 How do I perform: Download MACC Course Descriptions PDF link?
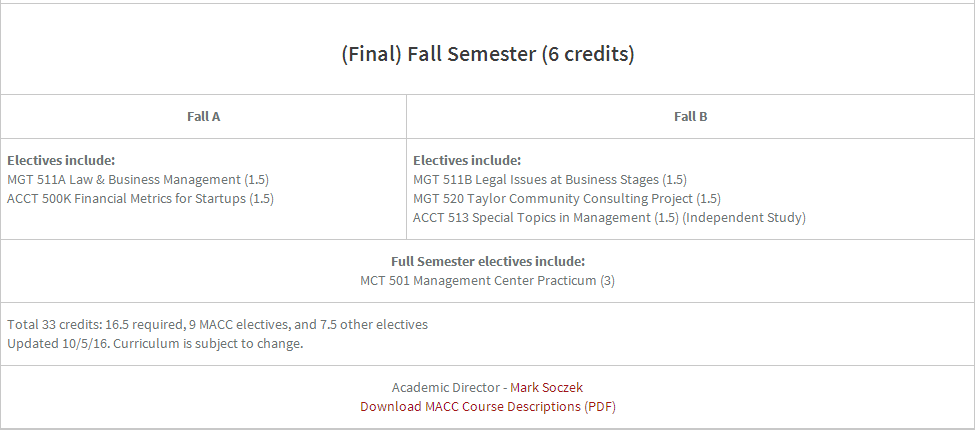point(488,406)
